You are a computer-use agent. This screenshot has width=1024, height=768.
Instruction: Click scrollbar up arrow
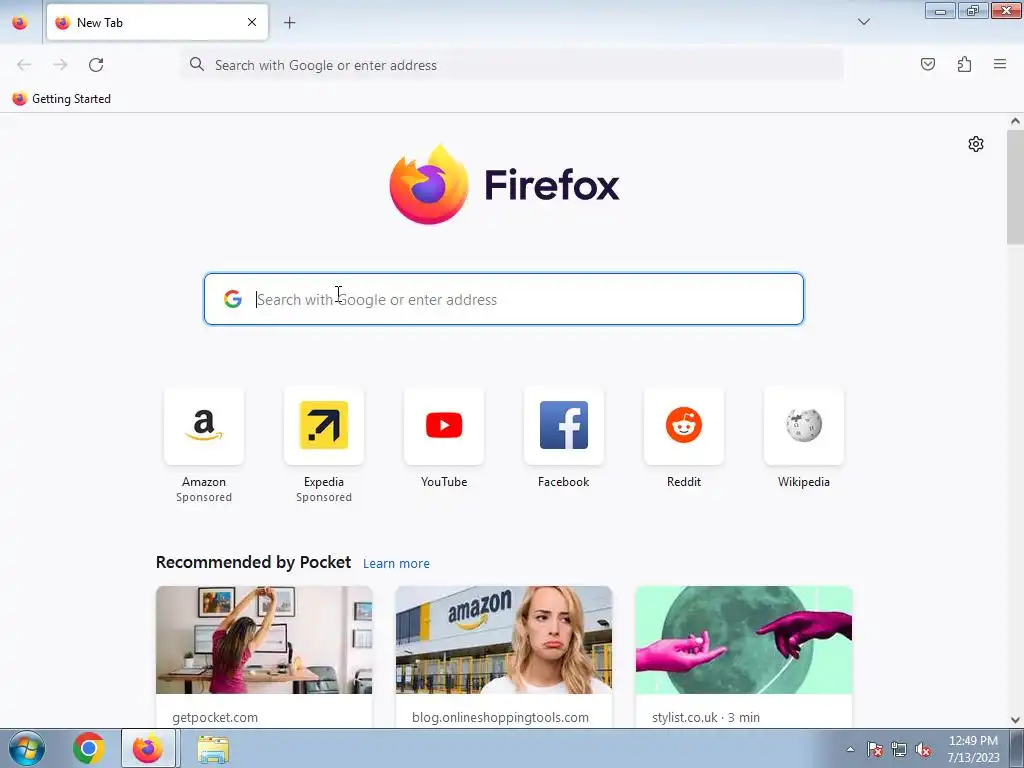click(1015, 121)
